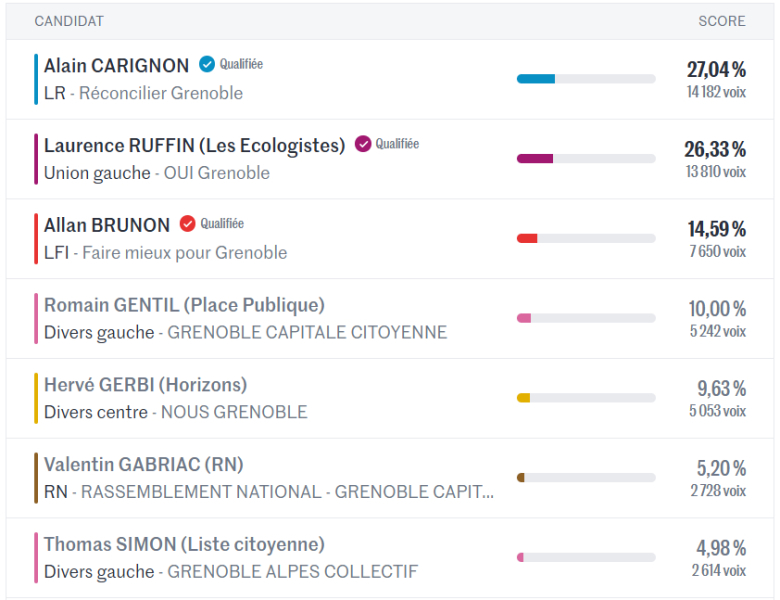780x600 pixels.
Task: Open candidate Alain CARIGNON's name
Action: pos(116,66)
